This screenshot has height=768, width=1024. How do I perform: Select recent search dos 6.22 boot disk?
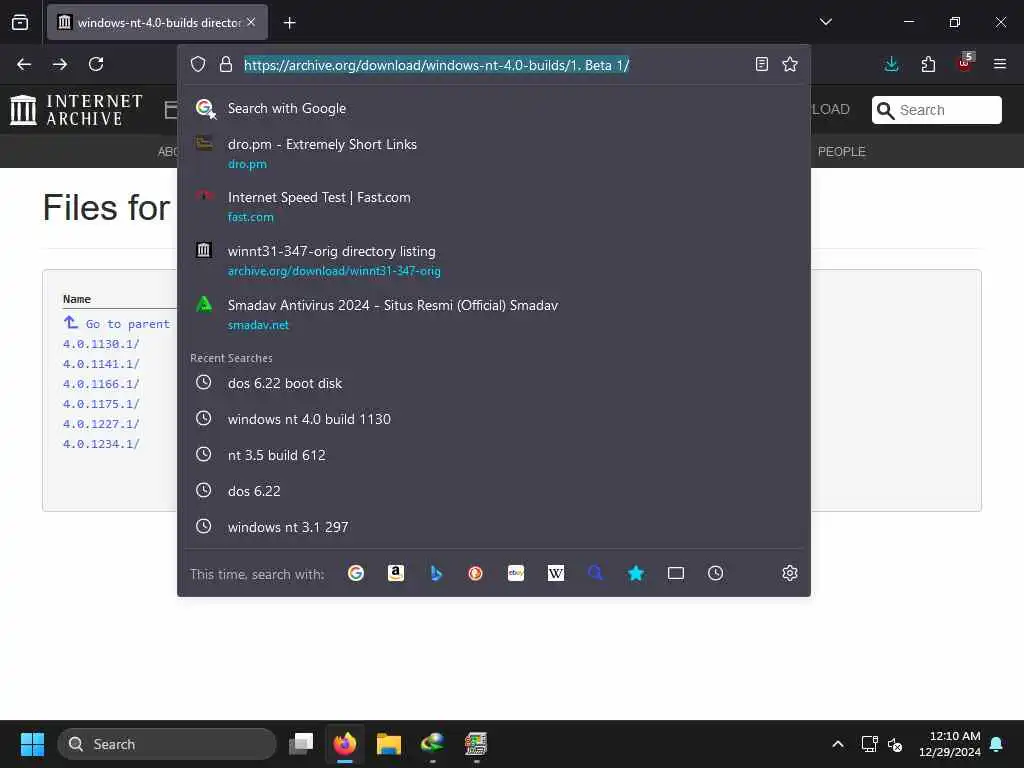(x=494, y=383)
